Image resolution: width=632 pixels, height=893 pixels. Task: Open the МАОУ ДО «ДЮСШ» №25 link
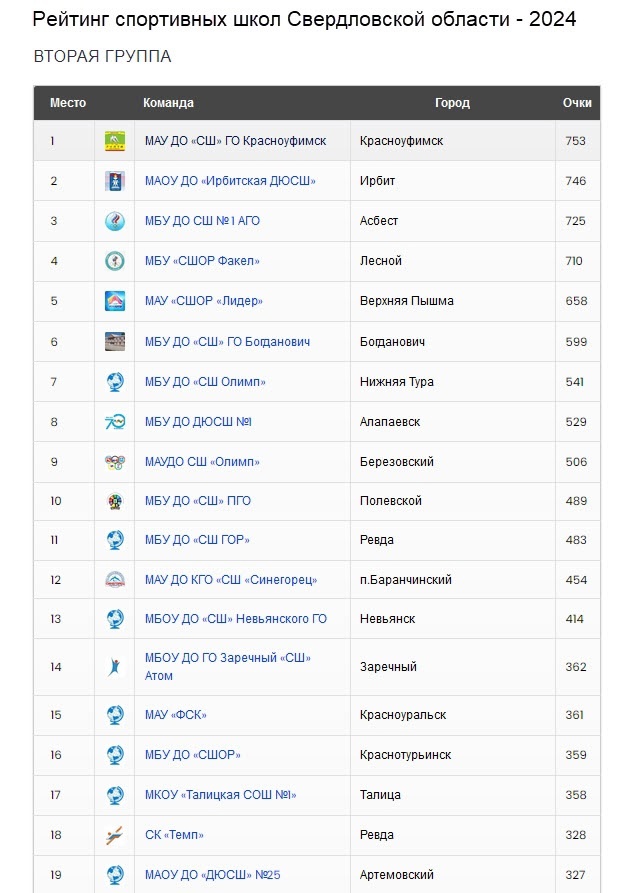click(212, 875)
